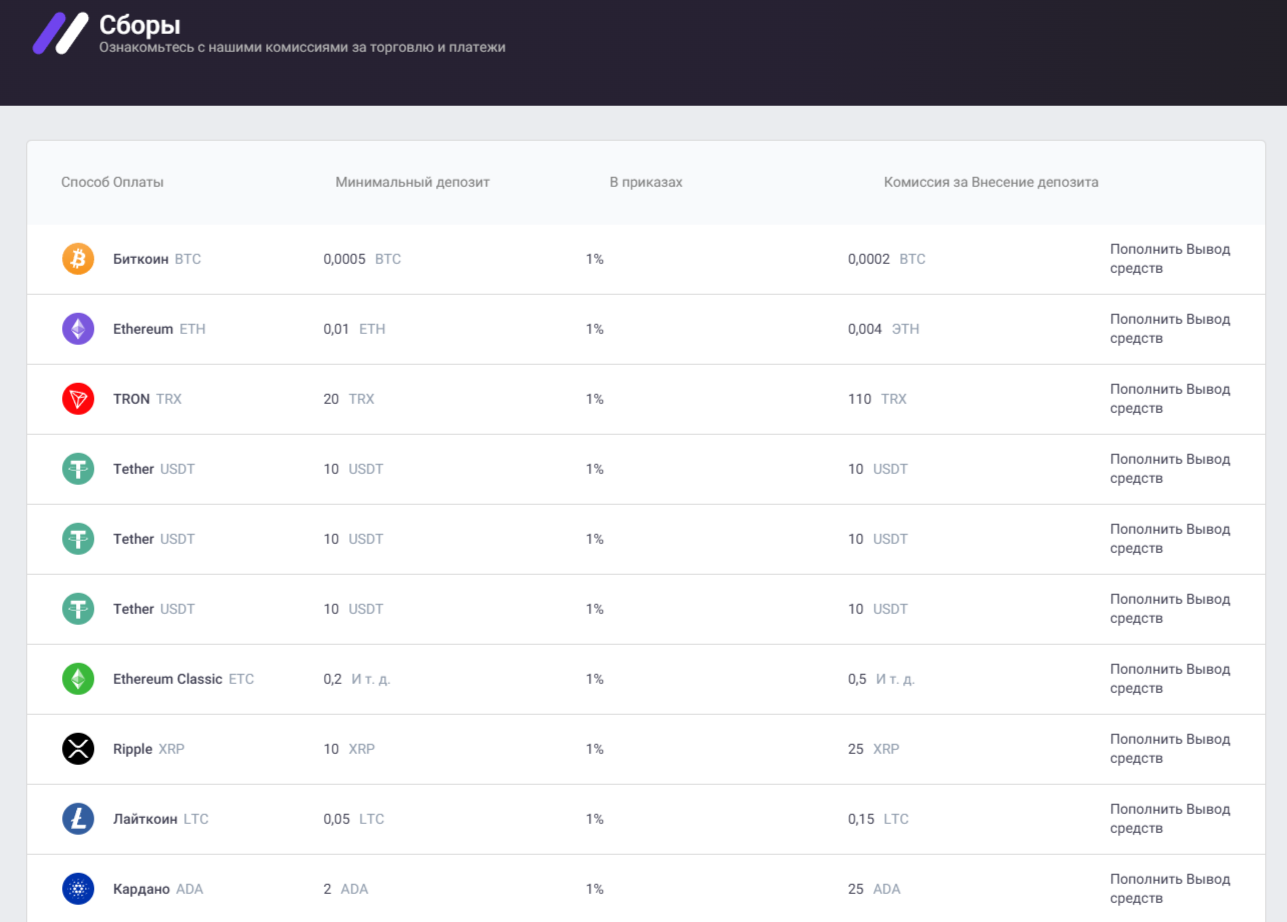Click Вывод in the Ripple row
Viewport: 1287px width, 922px height.
pos(1208,739)
